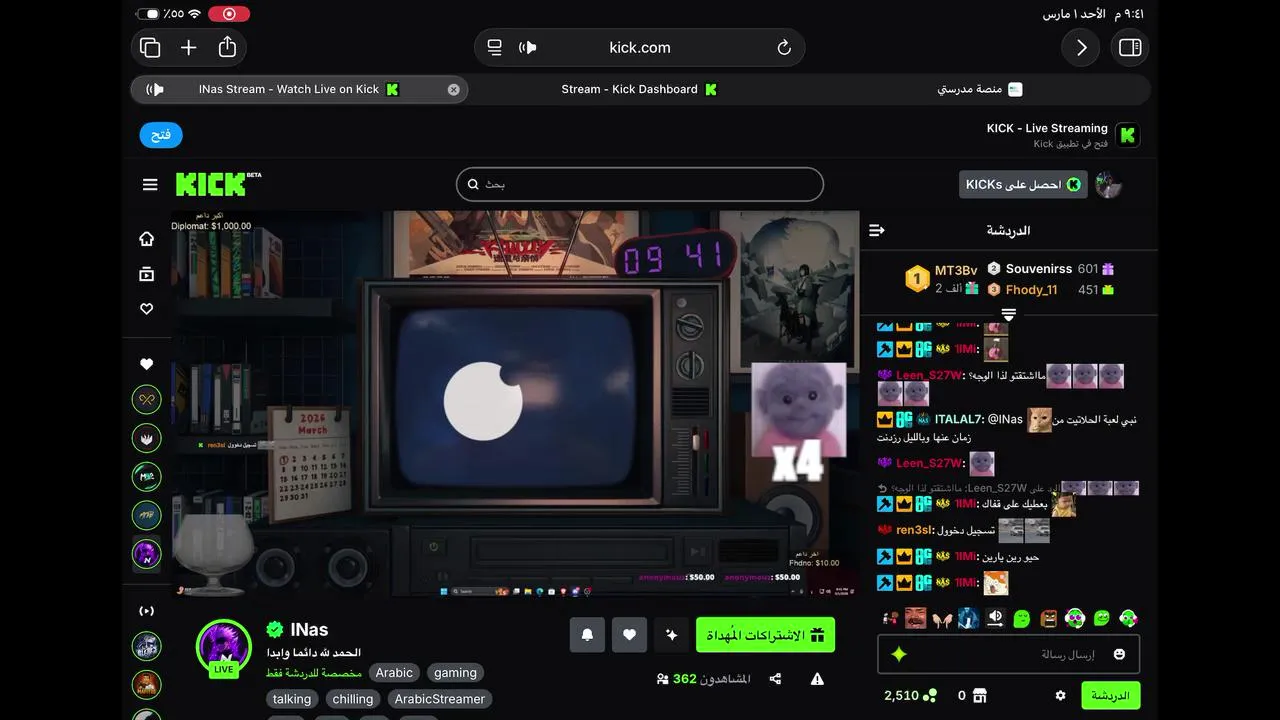Click the الدردشة chat header title
Screen dimensions: 1280x720
1008,230
